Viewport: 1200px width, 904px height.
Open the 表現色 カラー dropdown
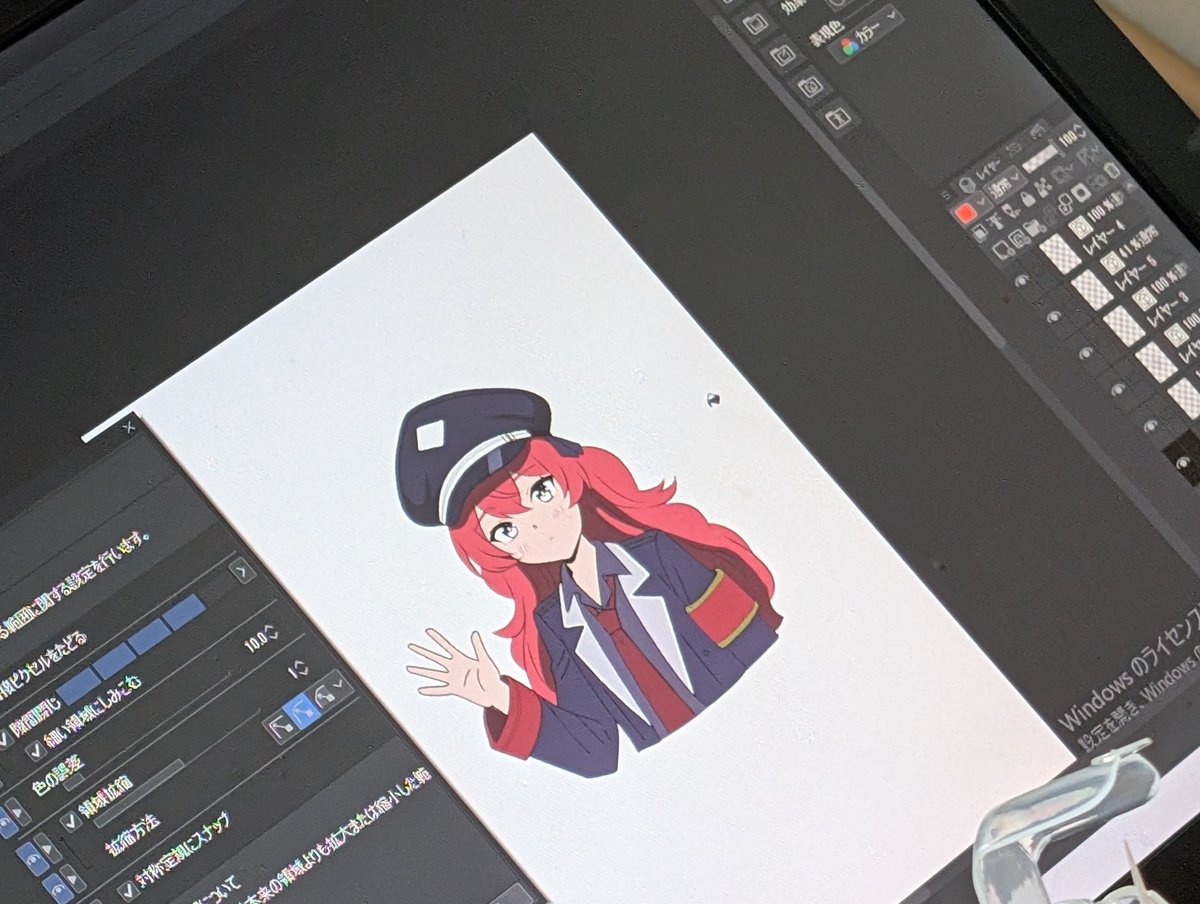[866, 33]
